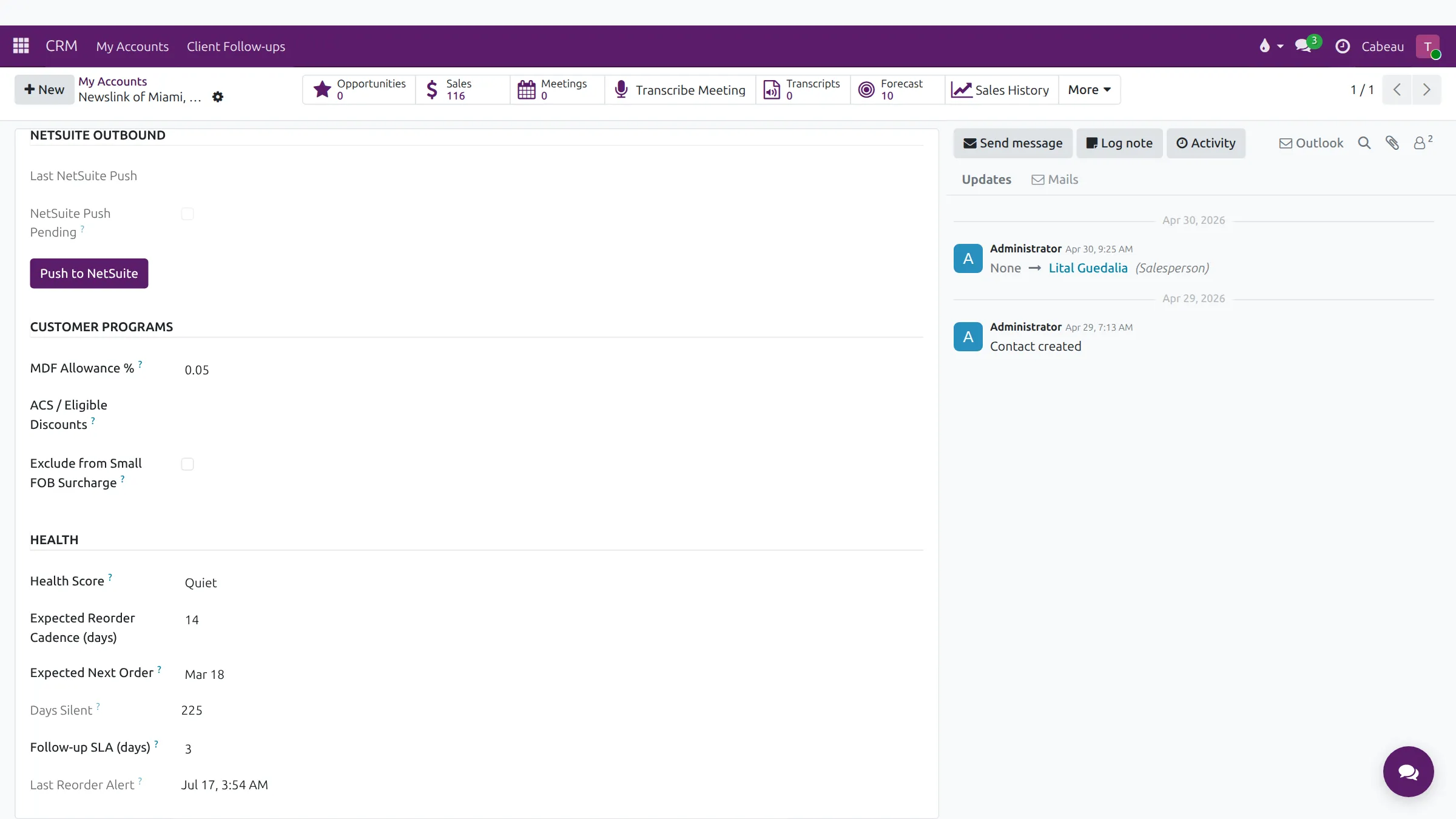This screenshot has width=1456, height=819.
Task: Open the record settings gear icon
Action: click(218, 97)
